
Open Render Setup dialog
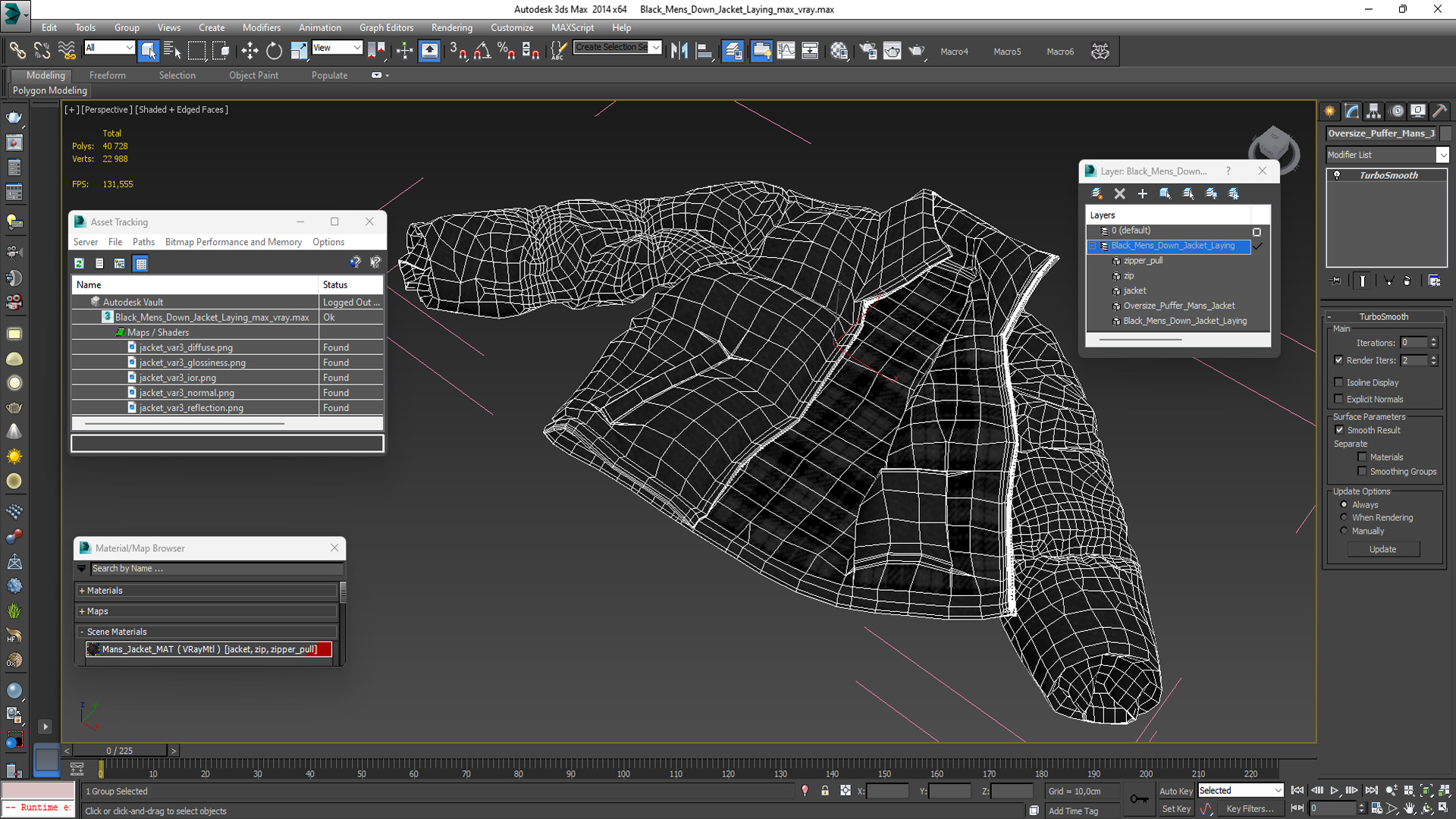pyautogui.click(x=868, y=51)
